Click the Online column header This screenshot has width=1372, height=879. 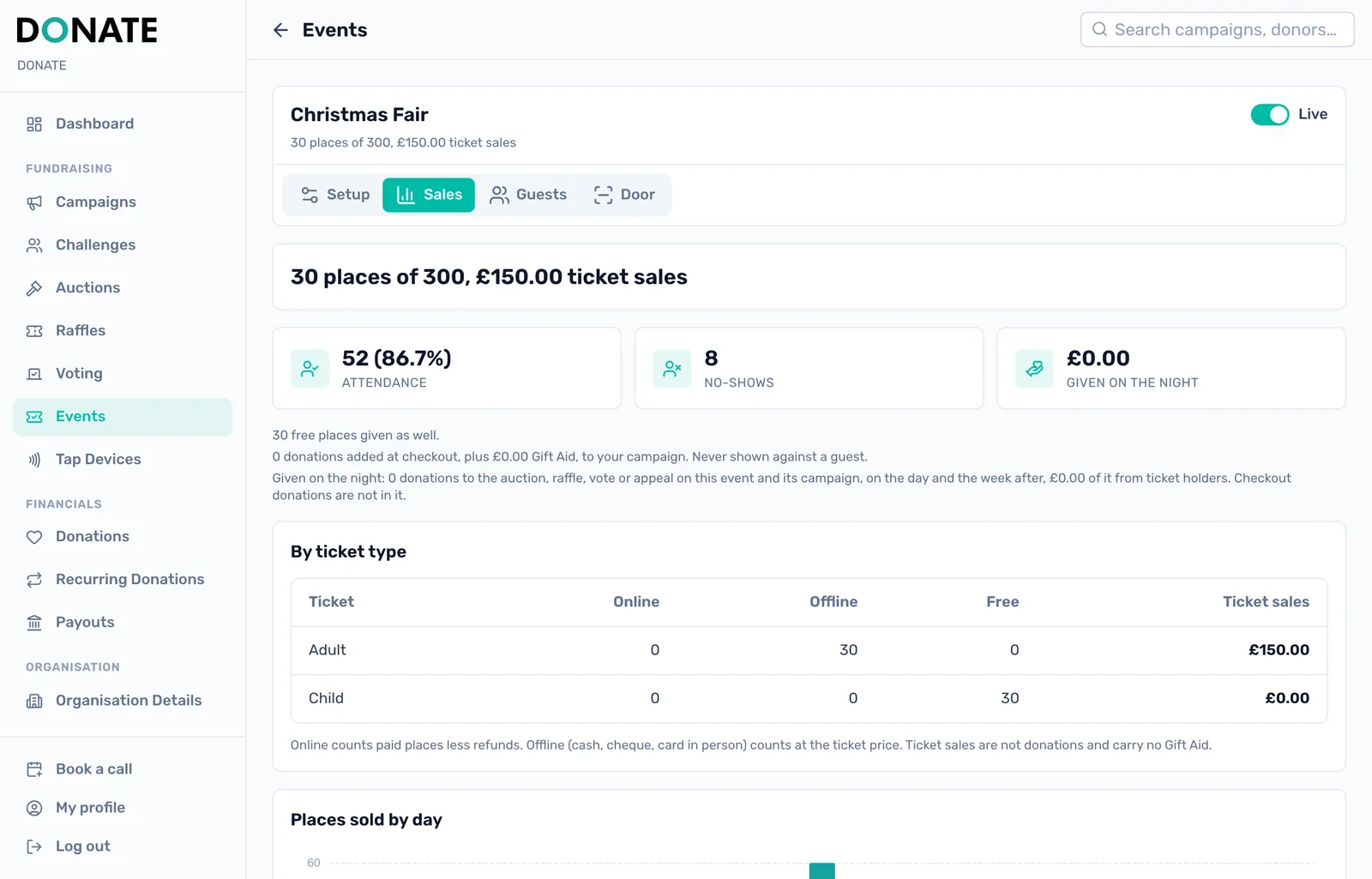coord(636,602)
